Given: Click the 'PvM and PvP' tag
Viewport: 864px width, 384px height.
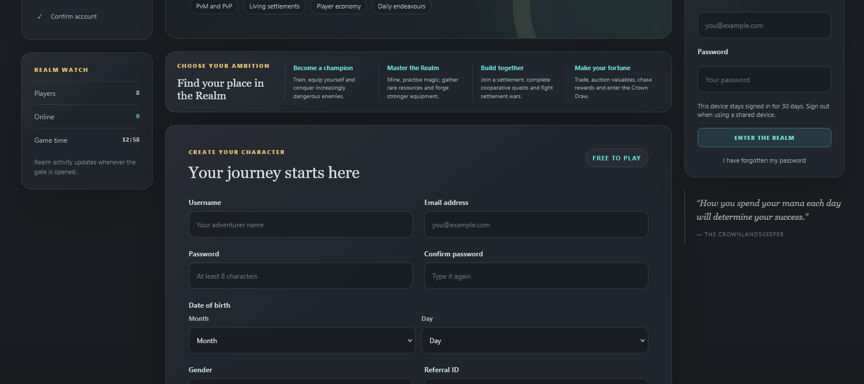Looking at the screenshot, I should pyautogui.click(x=214, y=7).
